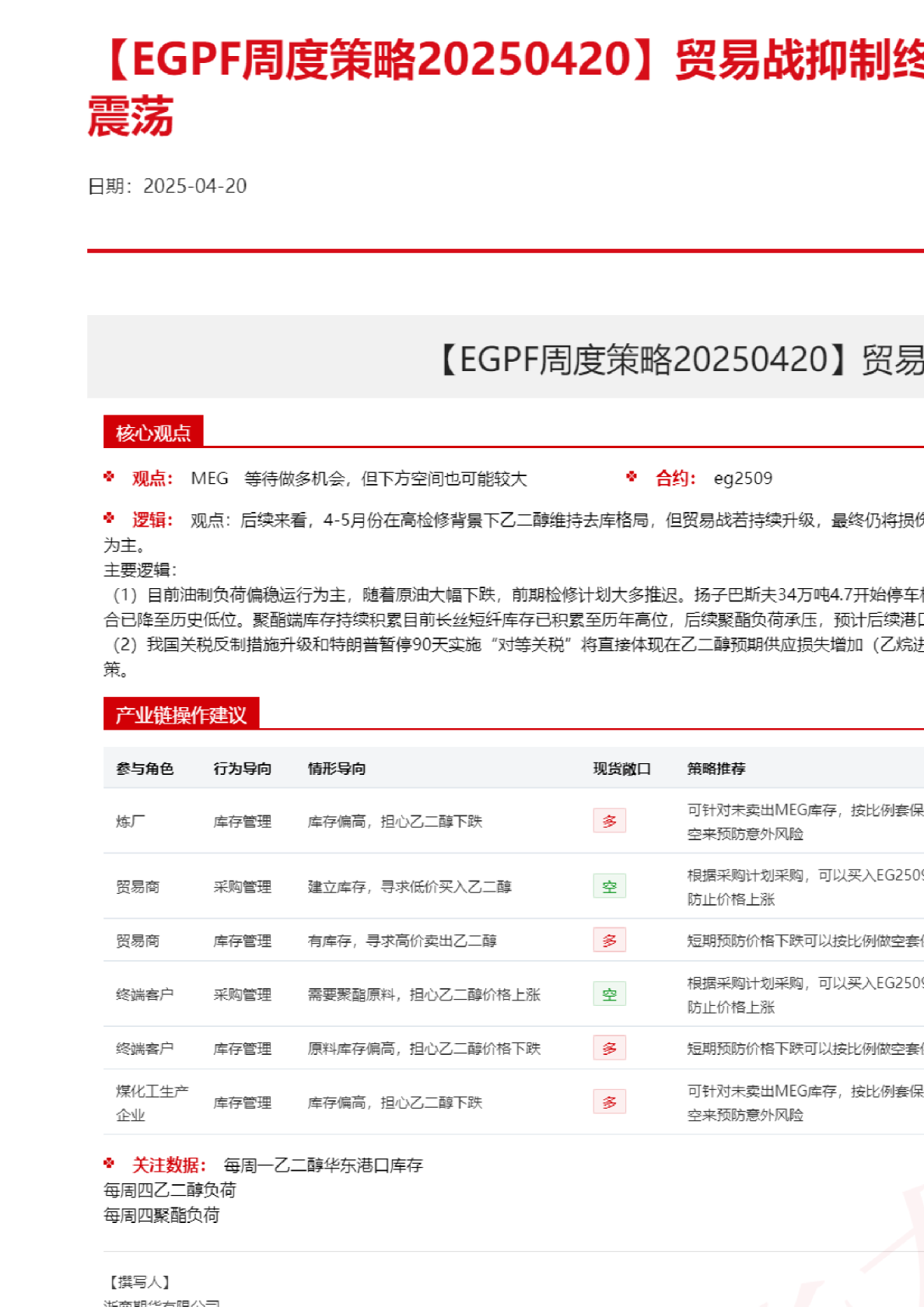This screenshot has height=1307, width=924.
Task: Click the 多 badge in 终端客户 库存管理 row
Action: (x=609, y=1048)
